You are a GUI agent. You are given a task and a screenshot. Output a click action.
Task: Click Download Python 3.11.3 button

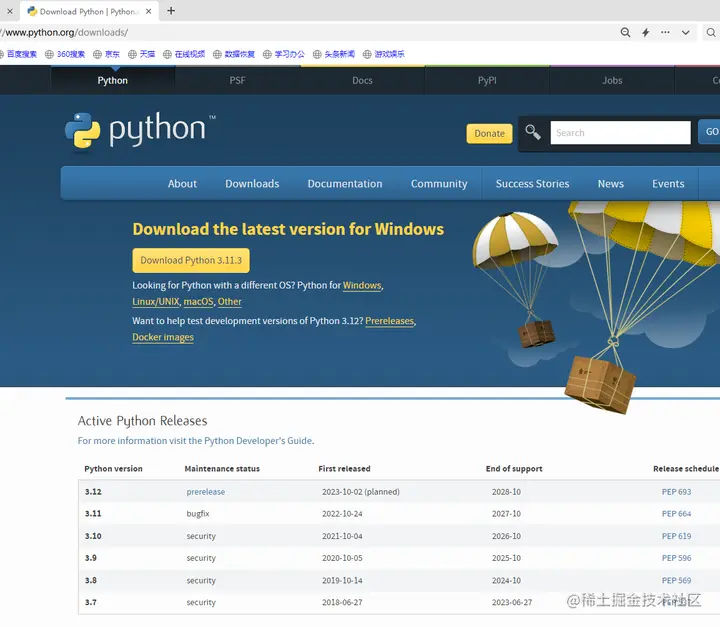click(191, 260)
